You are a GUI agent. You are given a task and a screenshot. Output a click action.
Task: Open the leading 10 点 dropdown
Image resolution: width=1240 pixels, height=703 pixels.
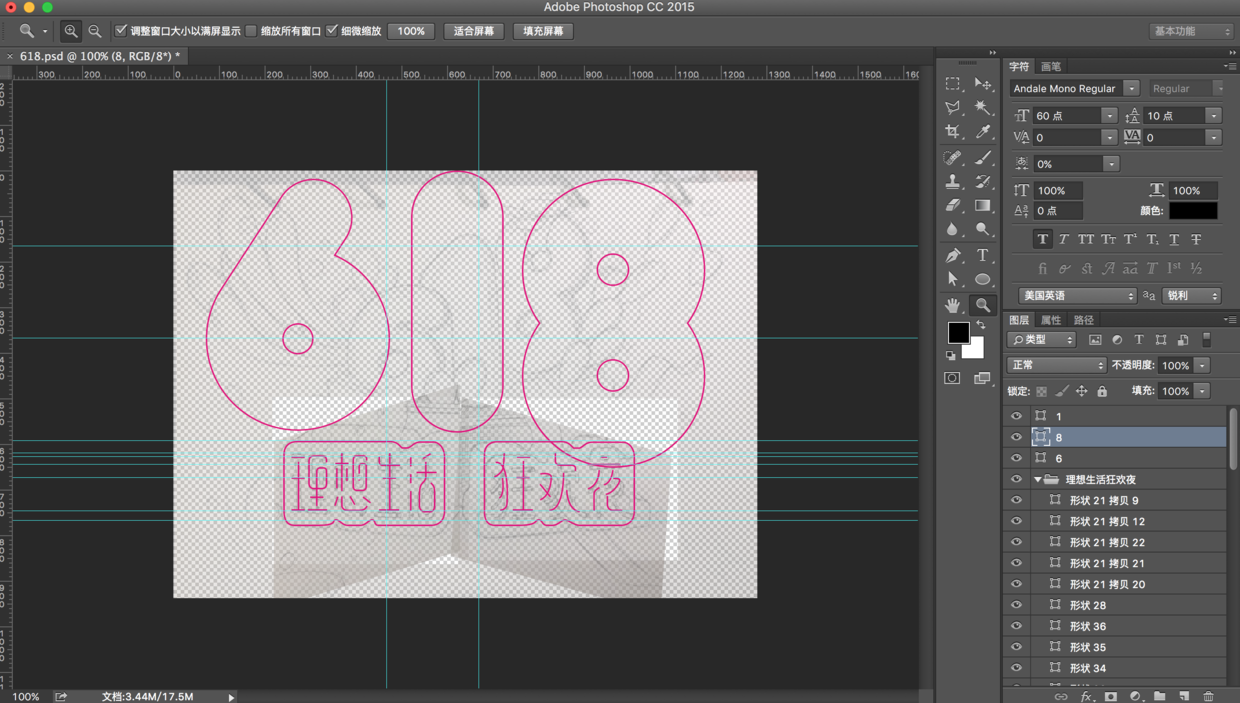[x=1213, y=116]
